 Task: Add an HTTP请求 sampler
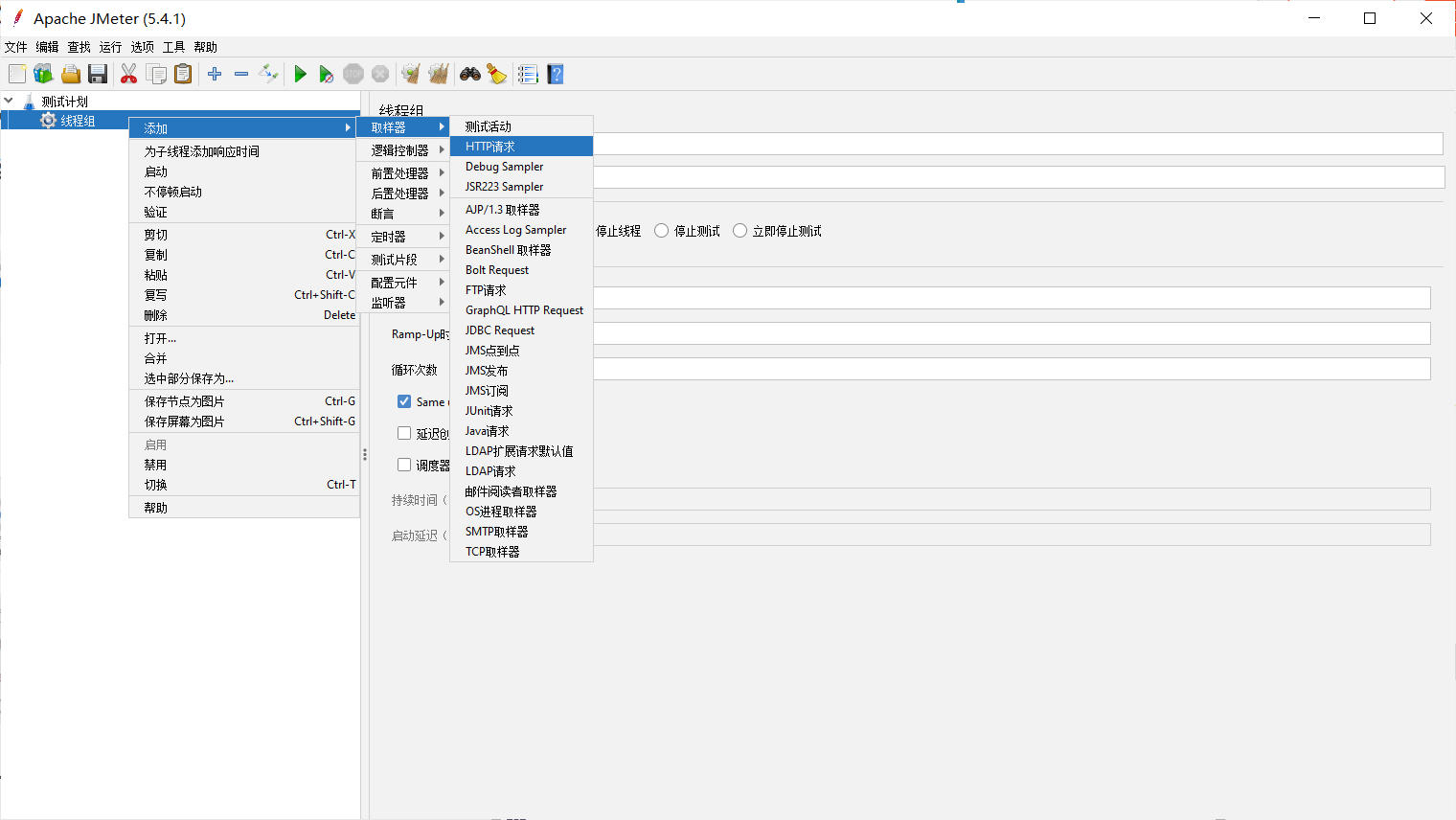pos(521,147)
